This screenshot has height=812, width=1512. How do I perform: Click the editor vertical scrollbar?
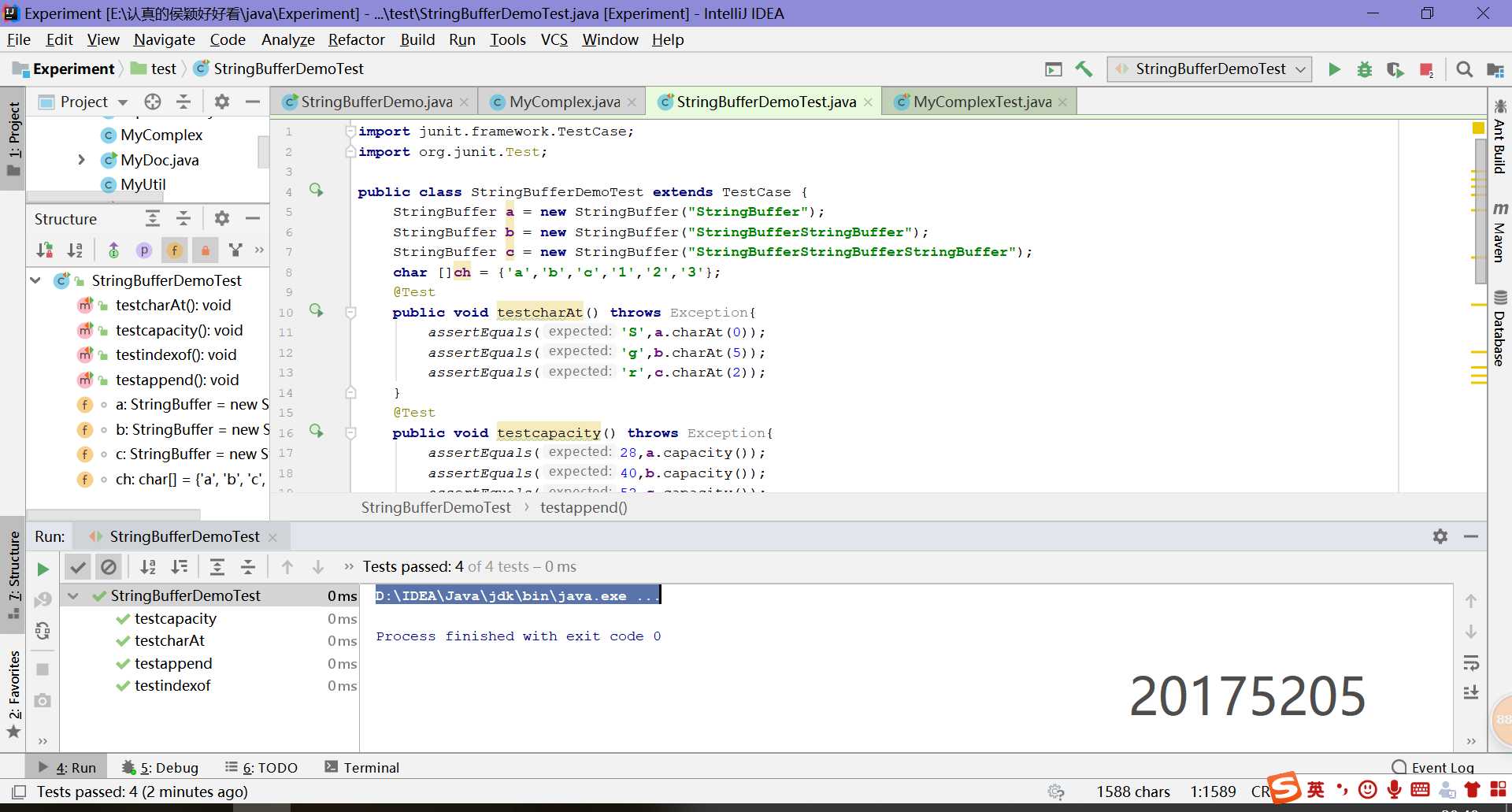[x=1480, y=213]
